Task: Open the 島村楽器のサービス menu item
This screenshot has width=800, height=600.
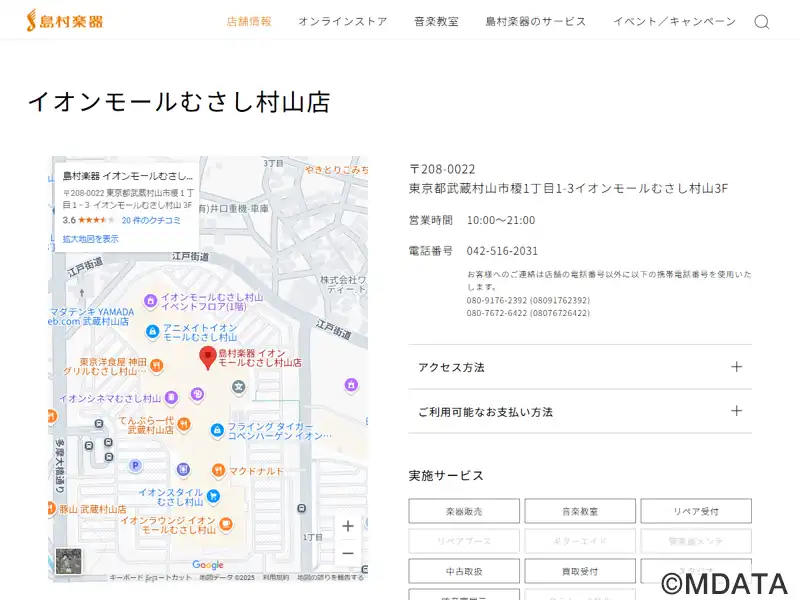Action: (x=536, y=21)
